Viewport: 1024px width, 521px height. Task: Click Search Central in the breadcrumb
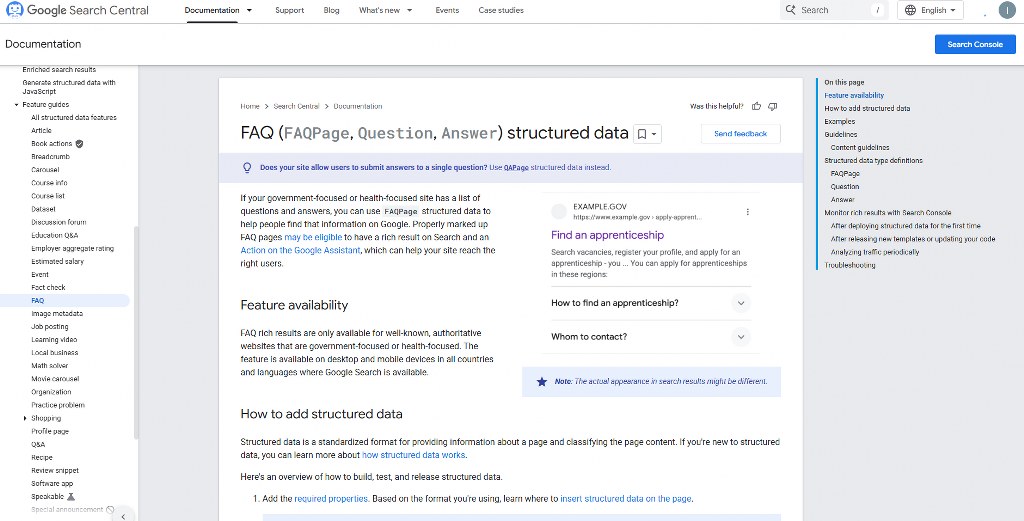tap(296, 106)
